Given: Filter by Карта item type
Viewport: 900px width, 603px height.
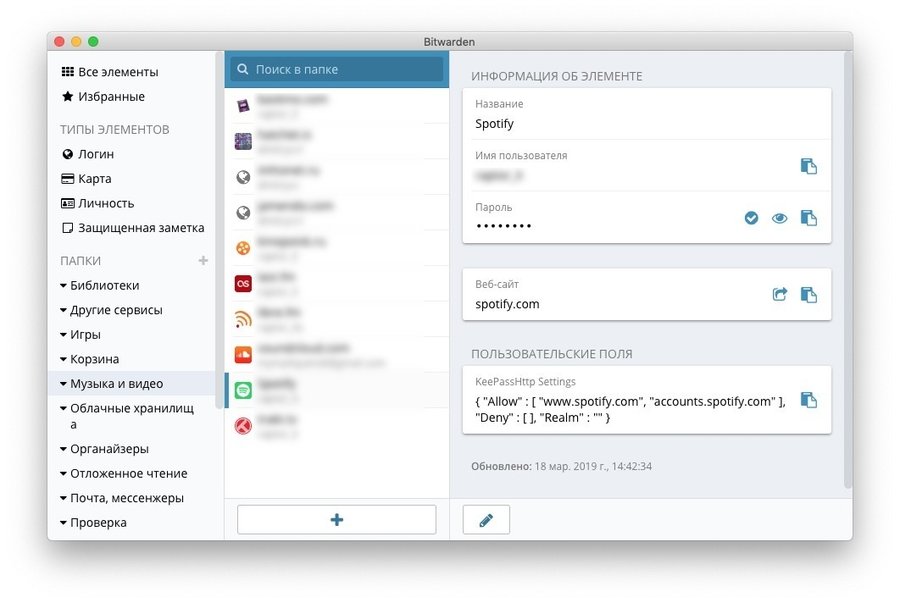Looking at the screenshot, I should [87, 178].
